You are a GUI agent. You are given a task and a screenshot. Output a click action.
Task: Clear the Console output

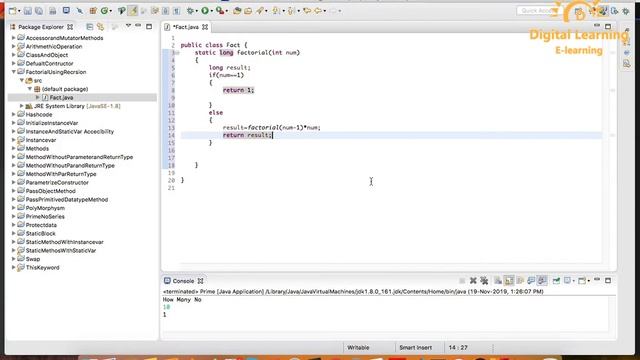[498, 281]
